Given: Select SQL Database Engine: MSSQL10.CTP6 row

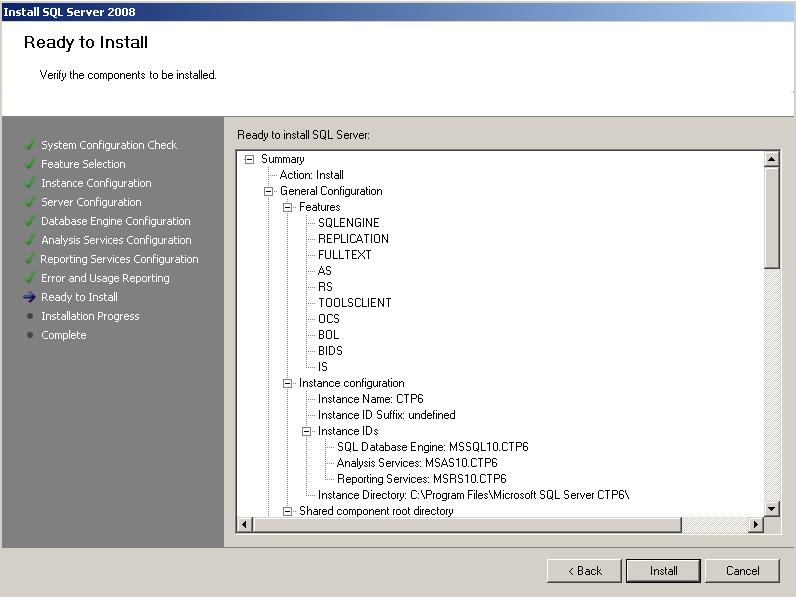Looking at the screenshot, I should 433,447.
